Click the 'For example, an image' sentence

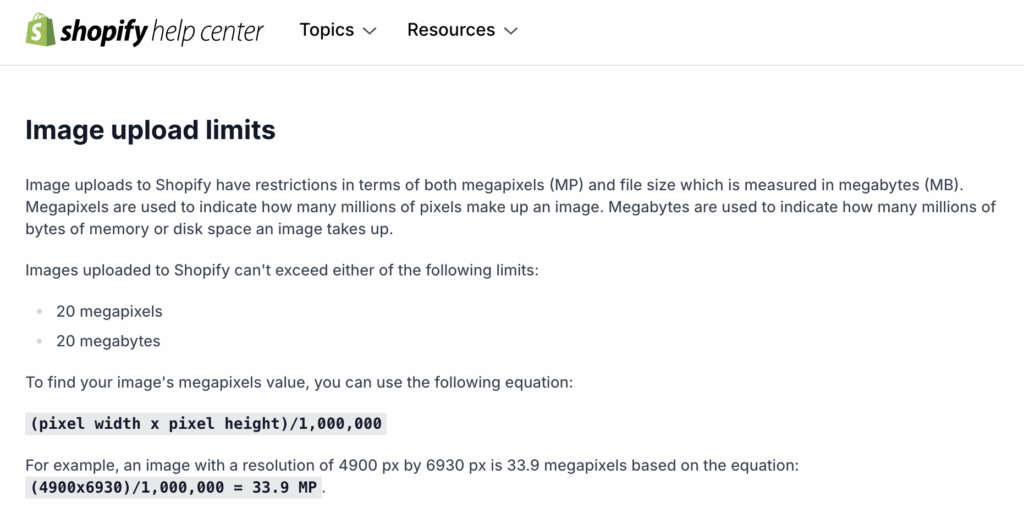pos(412,466)
